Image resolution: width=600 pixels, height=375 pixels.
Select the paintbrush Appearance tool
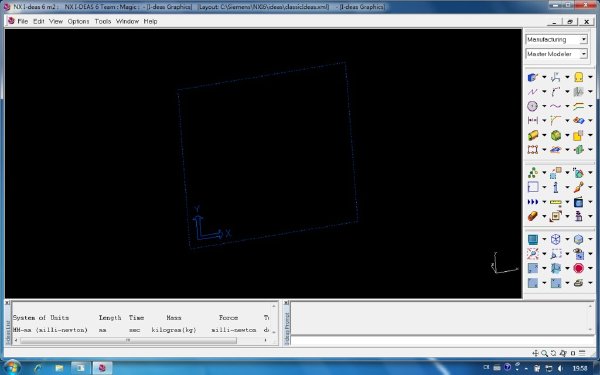coord(579,187)
